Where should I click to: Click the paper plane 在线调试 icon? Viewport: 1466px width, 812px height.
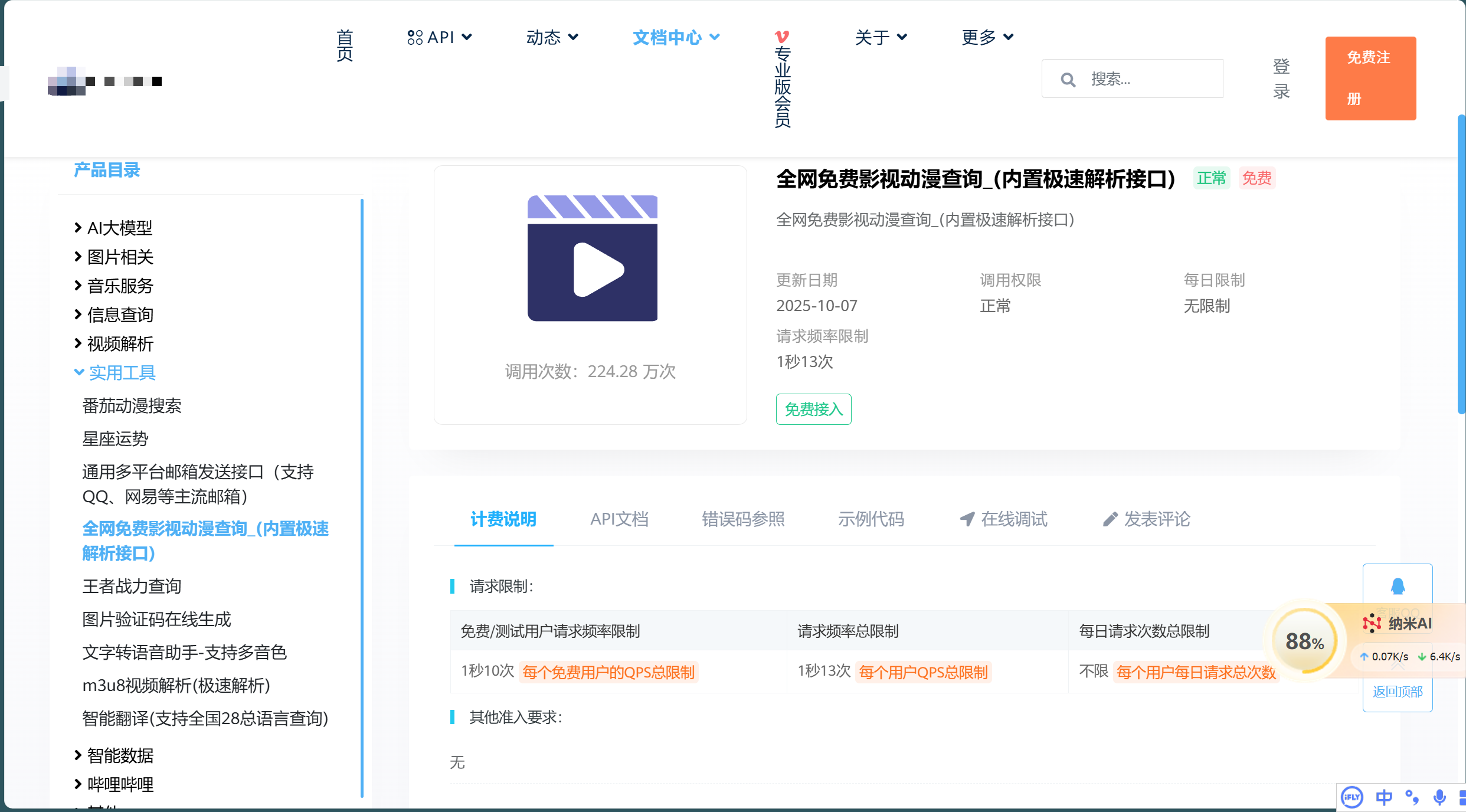tap(967, 519)
